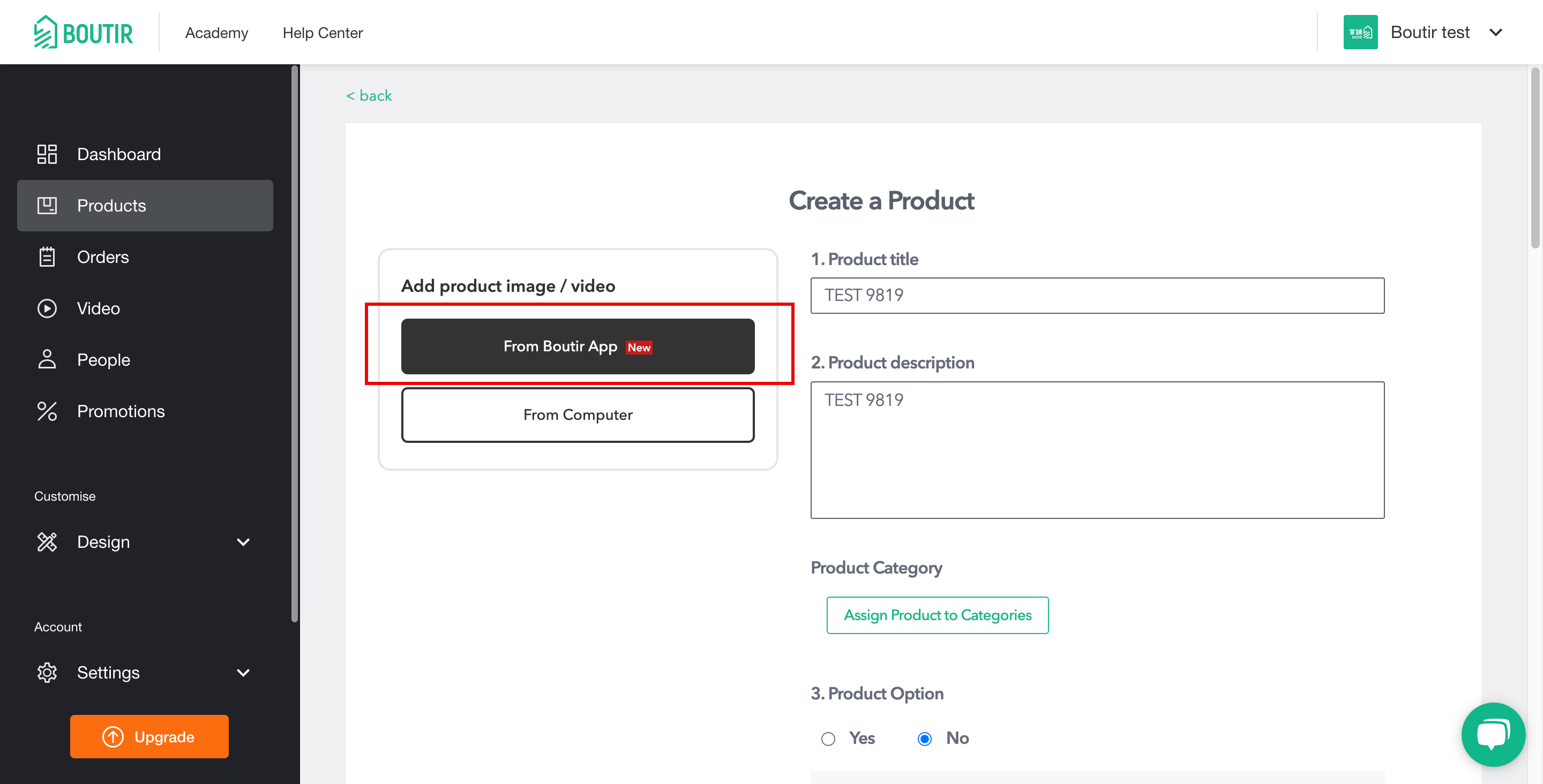
Task: Click the Product description textarea
Action: pyautogui.click(x=1097, y=450)
